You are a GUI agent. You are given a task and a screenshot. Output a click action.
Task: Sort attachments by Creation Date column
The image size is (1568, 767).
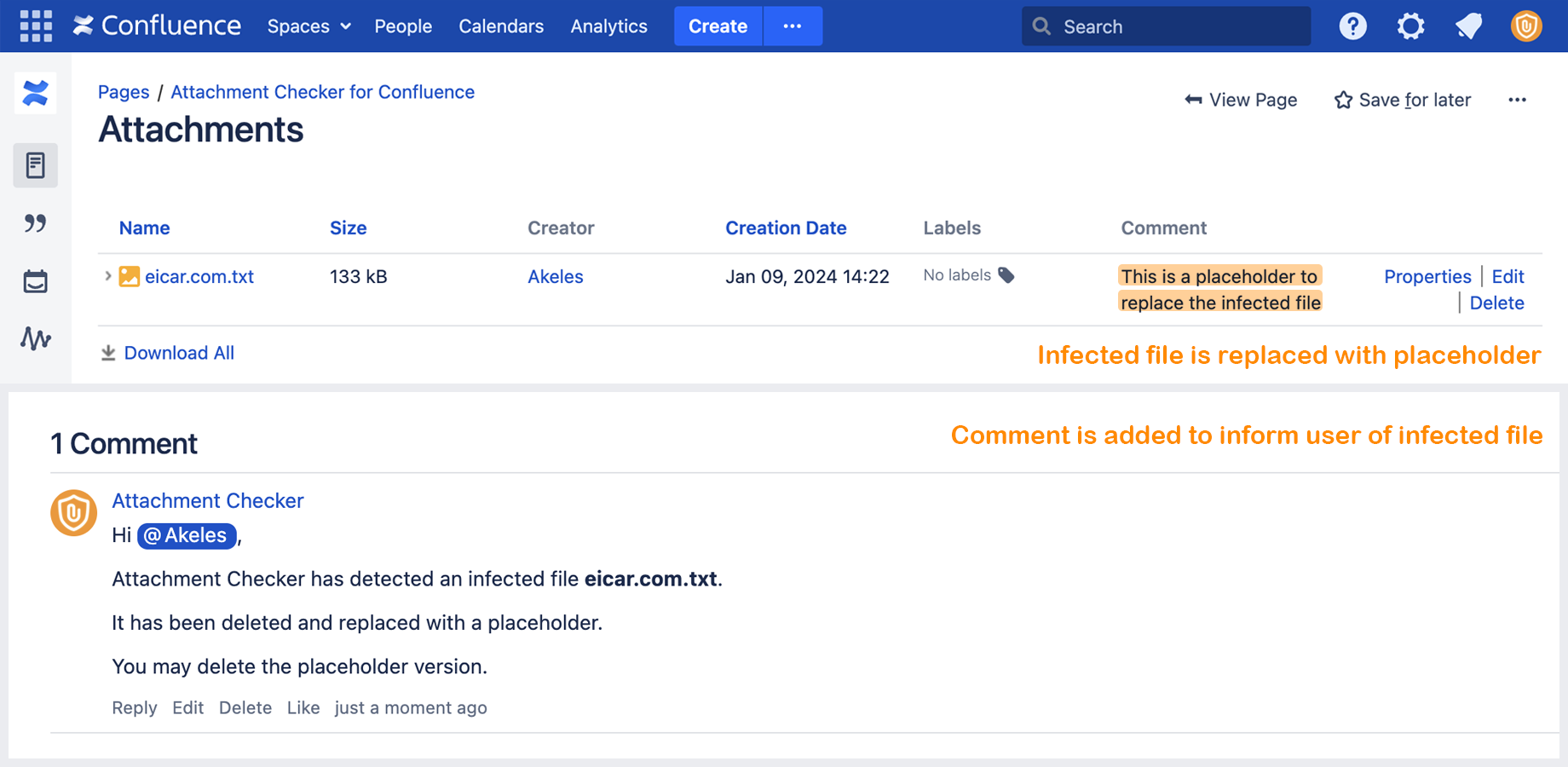point(786,228)
